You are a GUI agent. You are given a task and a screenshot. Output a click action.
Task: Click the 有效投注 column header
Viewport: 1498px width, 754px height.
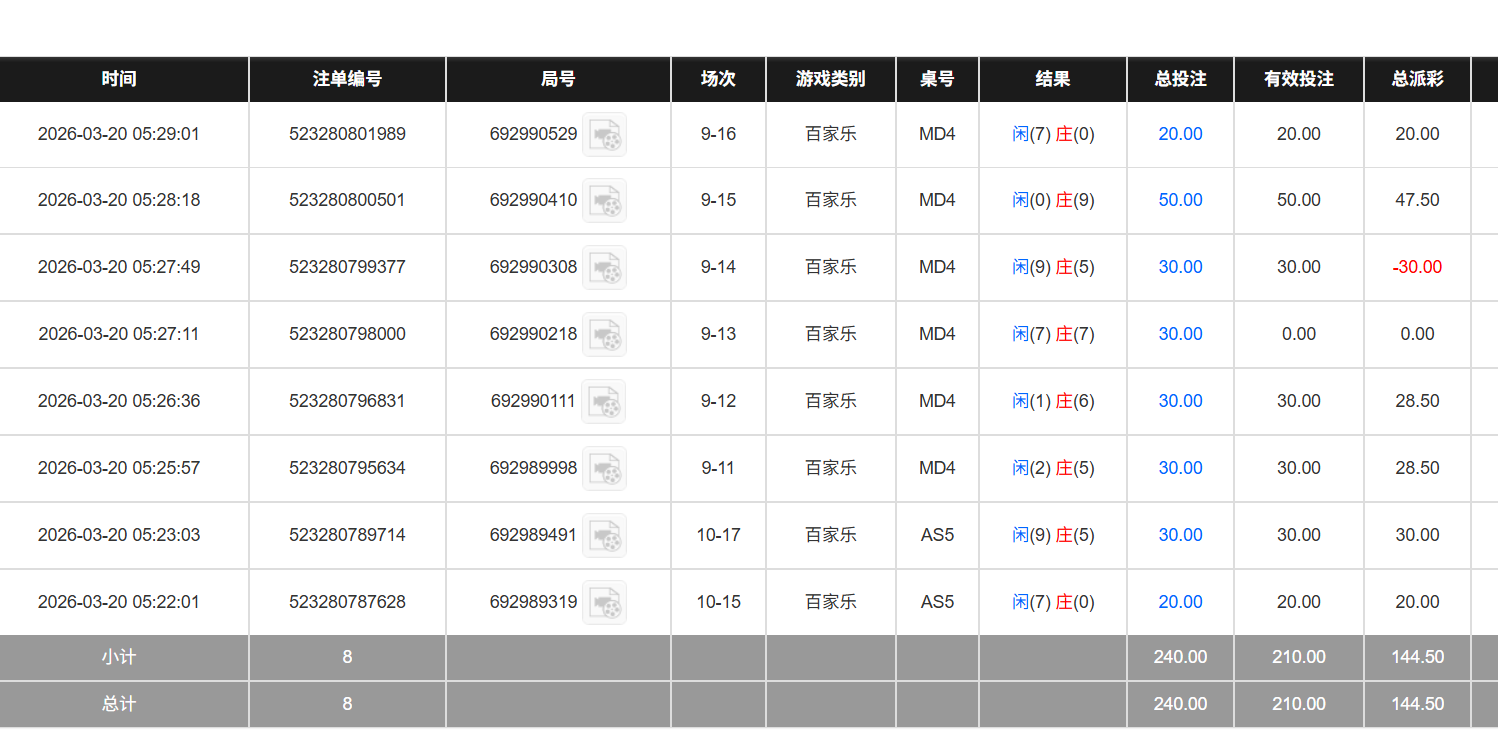tap(1298, 79)
